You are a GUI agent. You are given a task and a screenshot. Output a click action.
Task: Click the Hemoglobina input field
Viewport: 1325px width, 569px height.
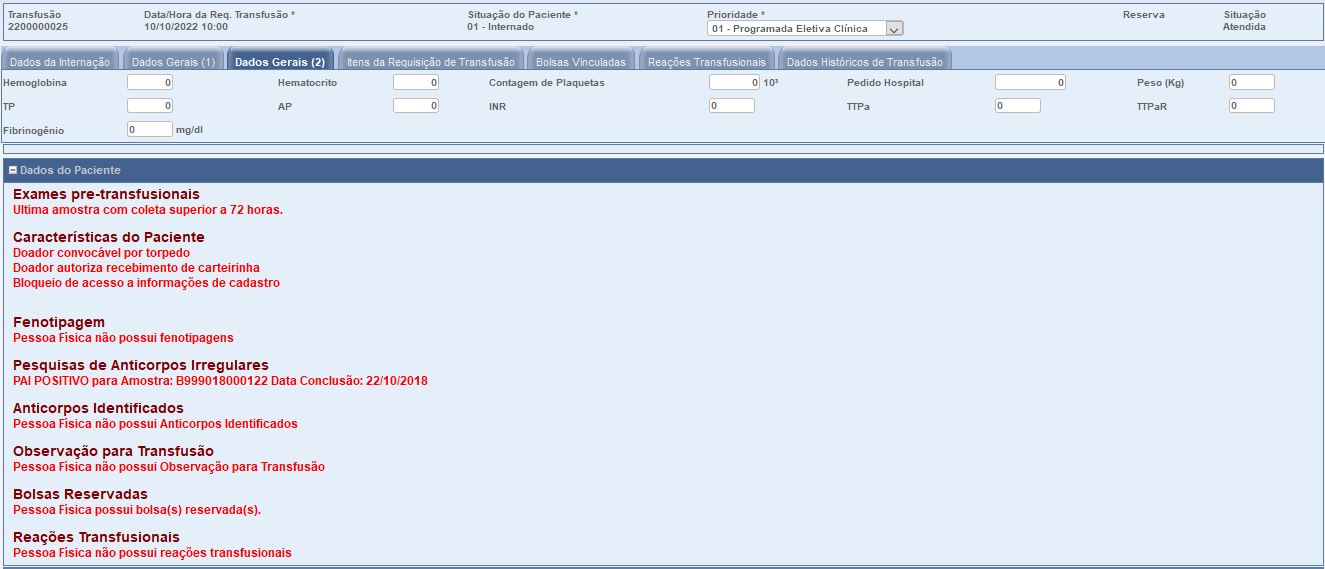pyautogui.click(x=150, y=83)
